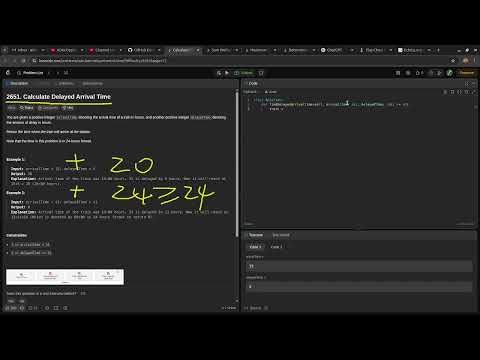Screen dimensions: 480x360
Task: Switch to the ChatGPT browser tab
Action: (x=337, y=50)
